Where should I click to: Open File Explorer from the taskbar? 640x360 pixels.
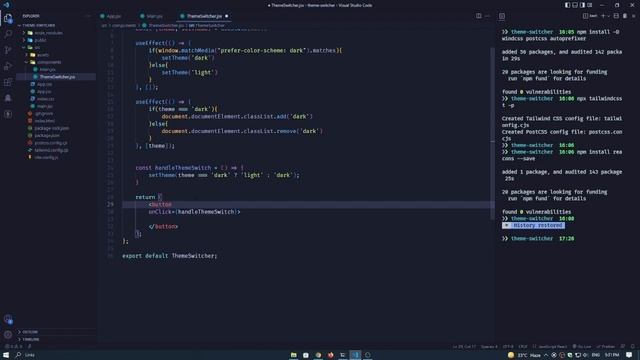[x=293, y=355]
